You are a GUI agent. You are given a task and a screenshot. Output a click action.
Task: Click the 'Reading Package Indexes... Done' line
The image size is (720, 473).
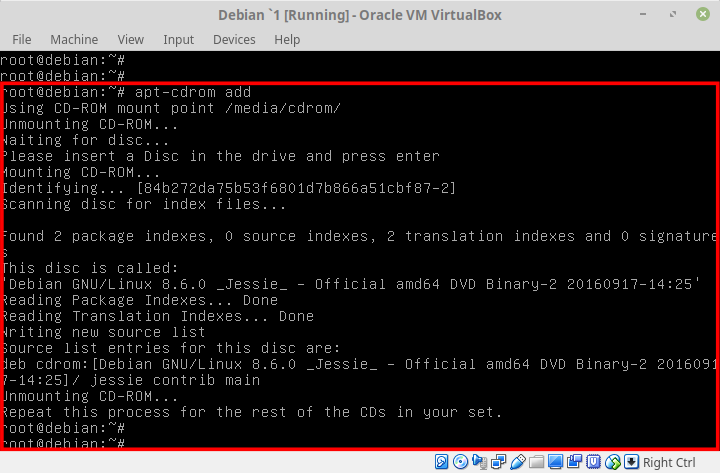tap(140, 300)
